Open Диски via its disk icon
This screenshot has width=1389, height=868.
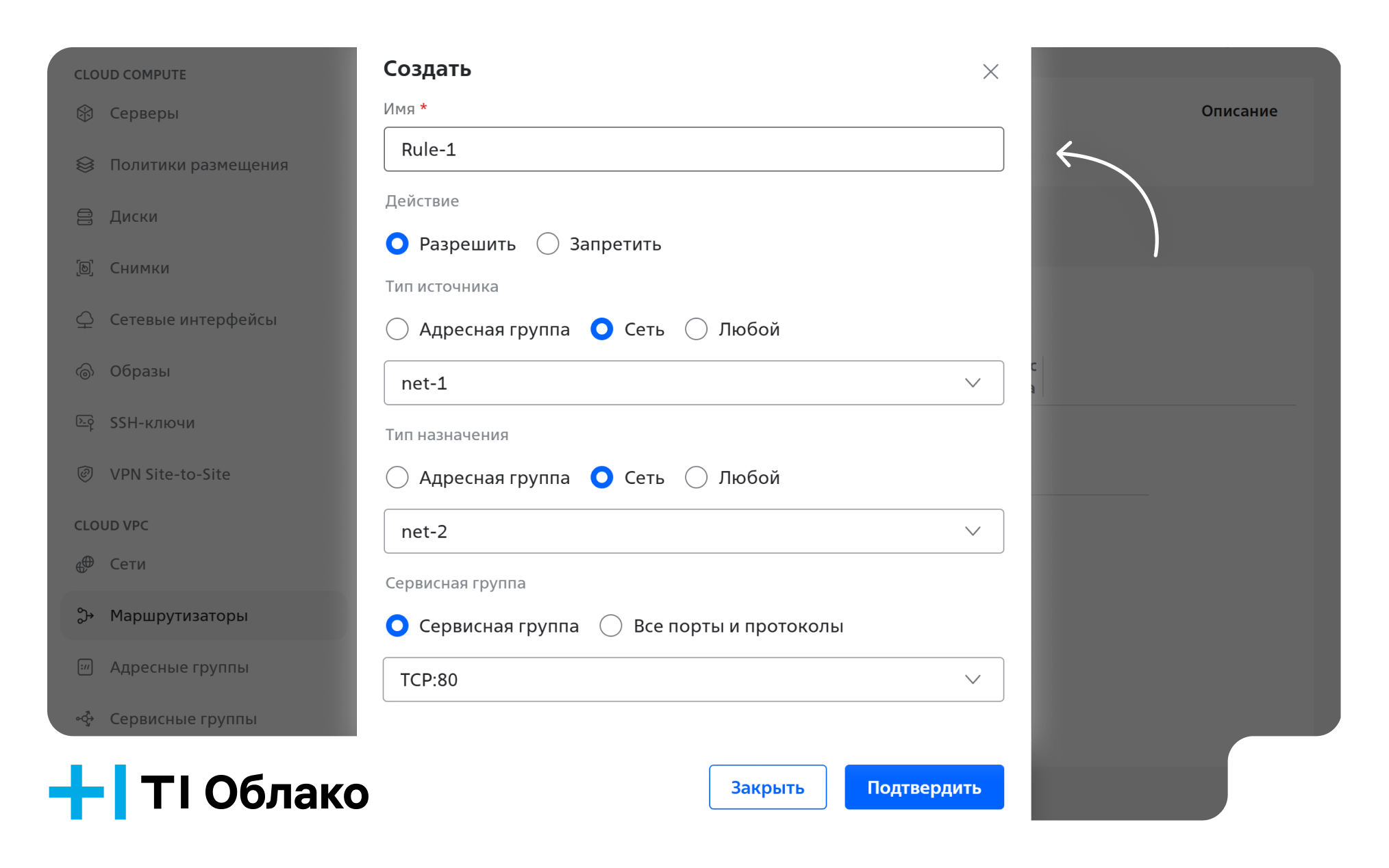[85, 217]
